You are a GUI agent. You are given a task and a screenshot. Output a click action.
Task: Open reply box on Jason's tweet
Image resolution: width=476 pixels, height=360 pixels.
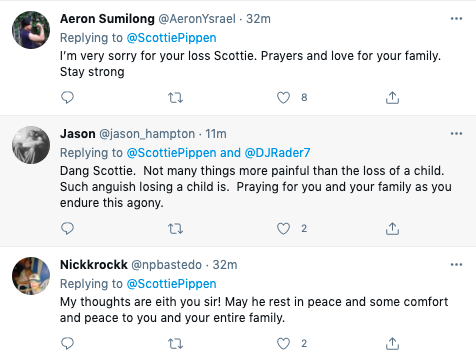point(67,229)
